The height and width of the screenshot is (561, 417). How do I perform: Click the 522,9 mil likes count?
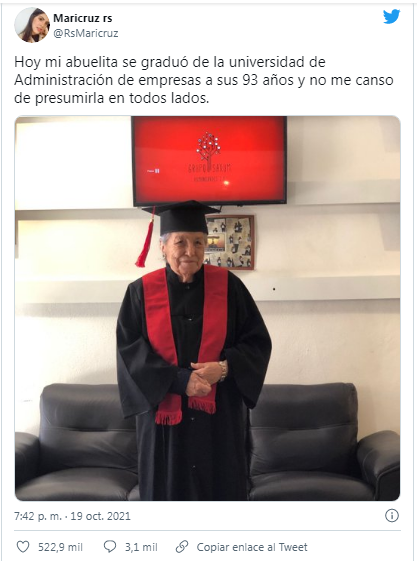click(60, 547)
